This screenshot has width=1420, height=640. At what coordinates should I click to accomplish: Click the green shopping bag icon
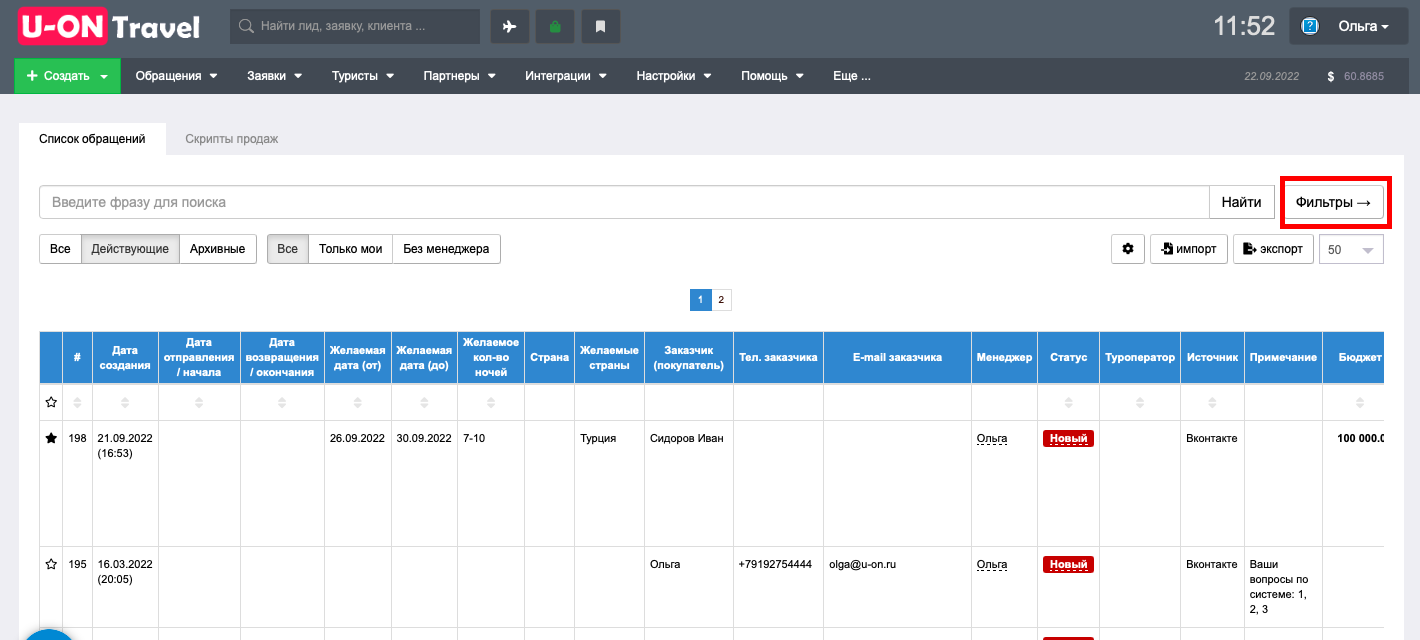click(x=555, y=27)
